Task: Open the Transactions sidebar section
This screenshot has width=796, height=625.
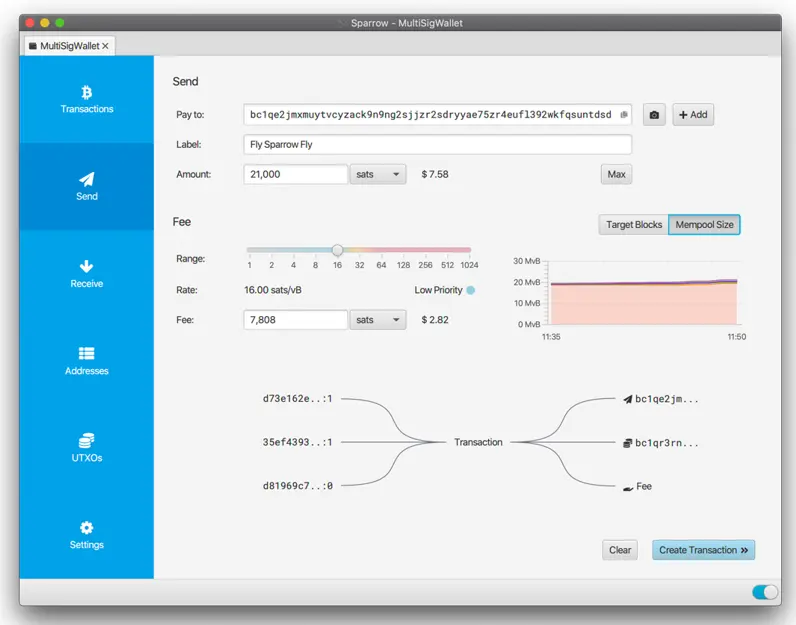Action: 86,100
